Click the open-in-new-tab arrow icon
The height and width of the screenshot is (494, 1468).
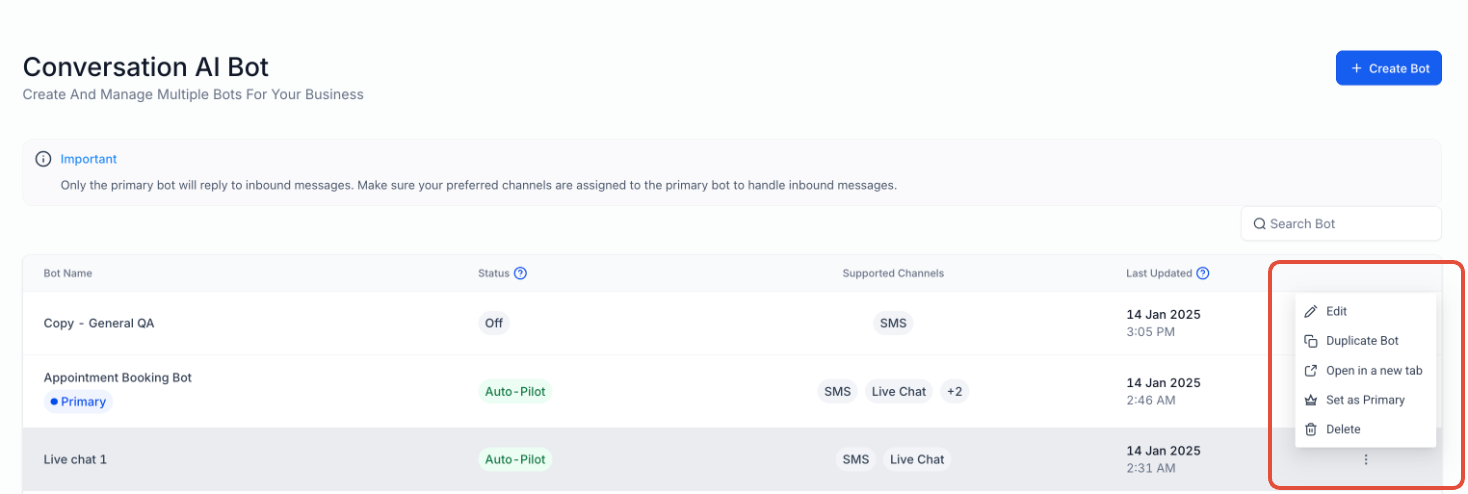pos(1311,371)
